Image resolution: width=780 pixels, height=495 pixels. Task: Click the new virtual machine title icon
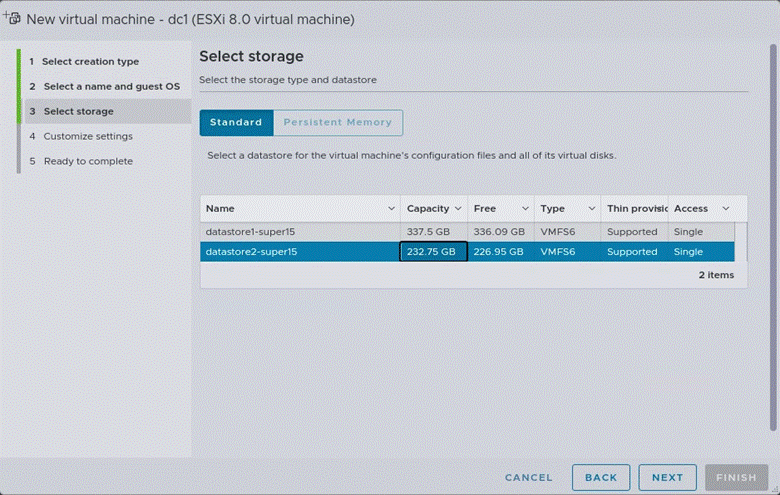pos(12,18)
